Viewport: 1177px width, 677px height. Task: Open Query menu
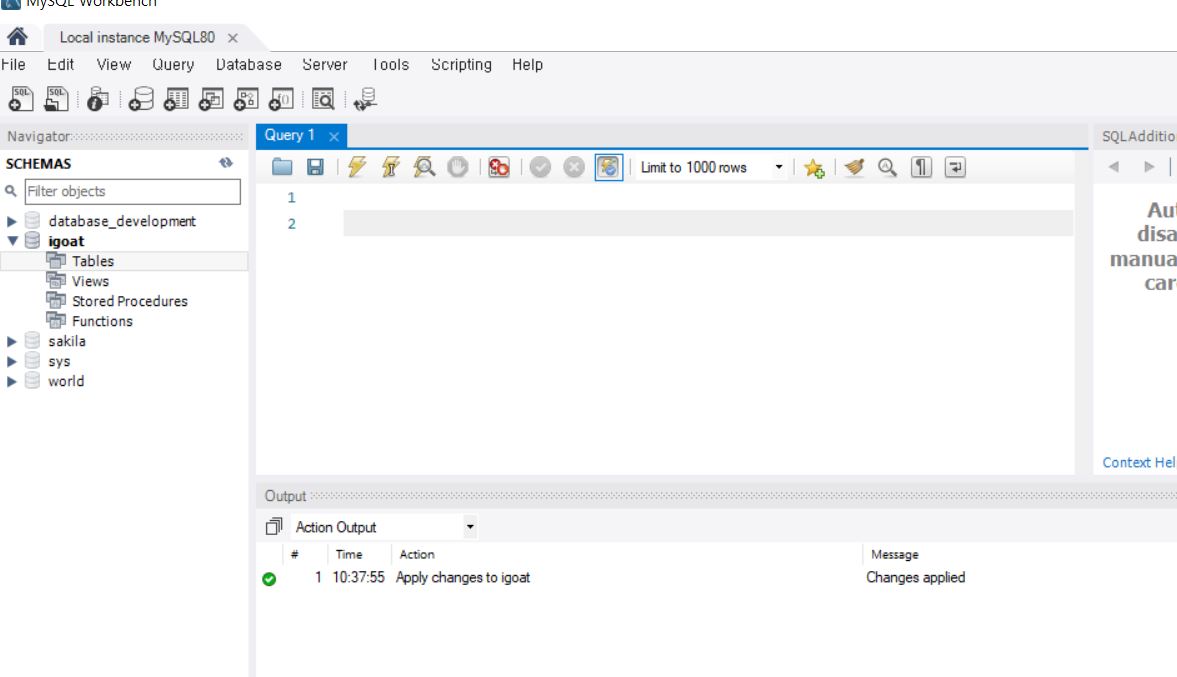pyautogui.click(x=173, y=65)
